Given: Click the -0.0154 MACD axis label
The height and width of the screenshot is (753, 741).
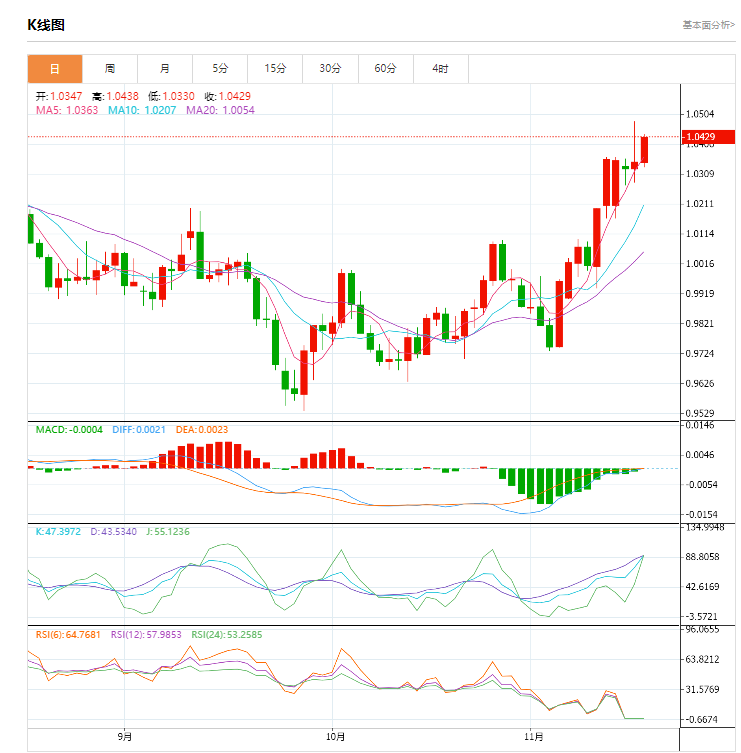Looking at the screenshot, I should [x=700, y=515].
